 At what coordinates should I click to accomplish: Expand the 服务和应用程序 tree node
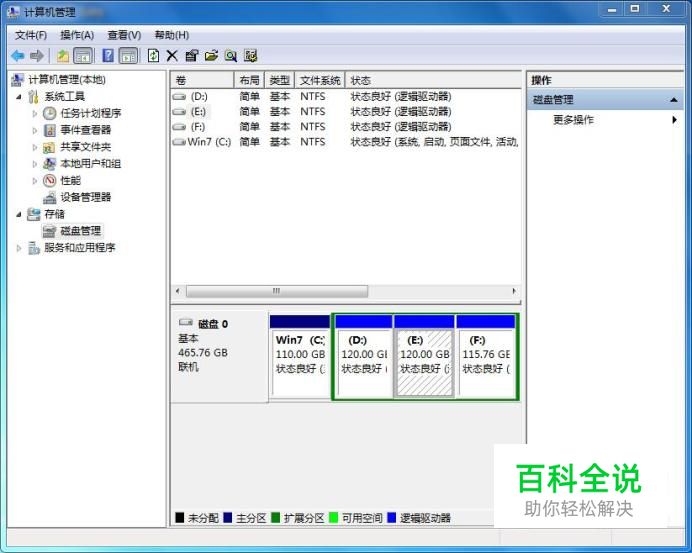click(x=19, y=248)
